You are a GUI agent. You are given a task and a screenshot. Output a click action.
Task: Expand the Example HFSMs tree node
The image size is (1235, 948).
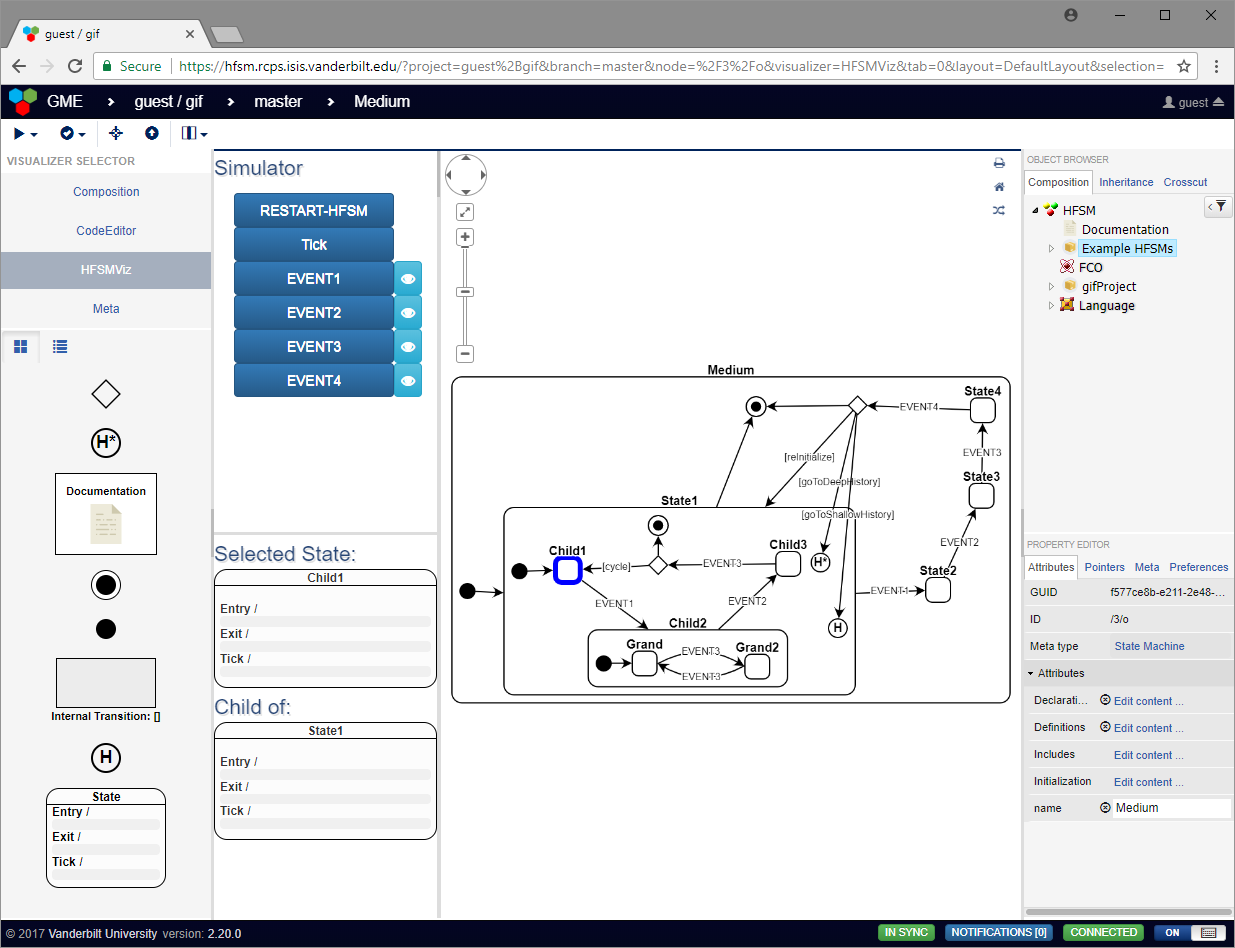click(x=1051, y=248)
